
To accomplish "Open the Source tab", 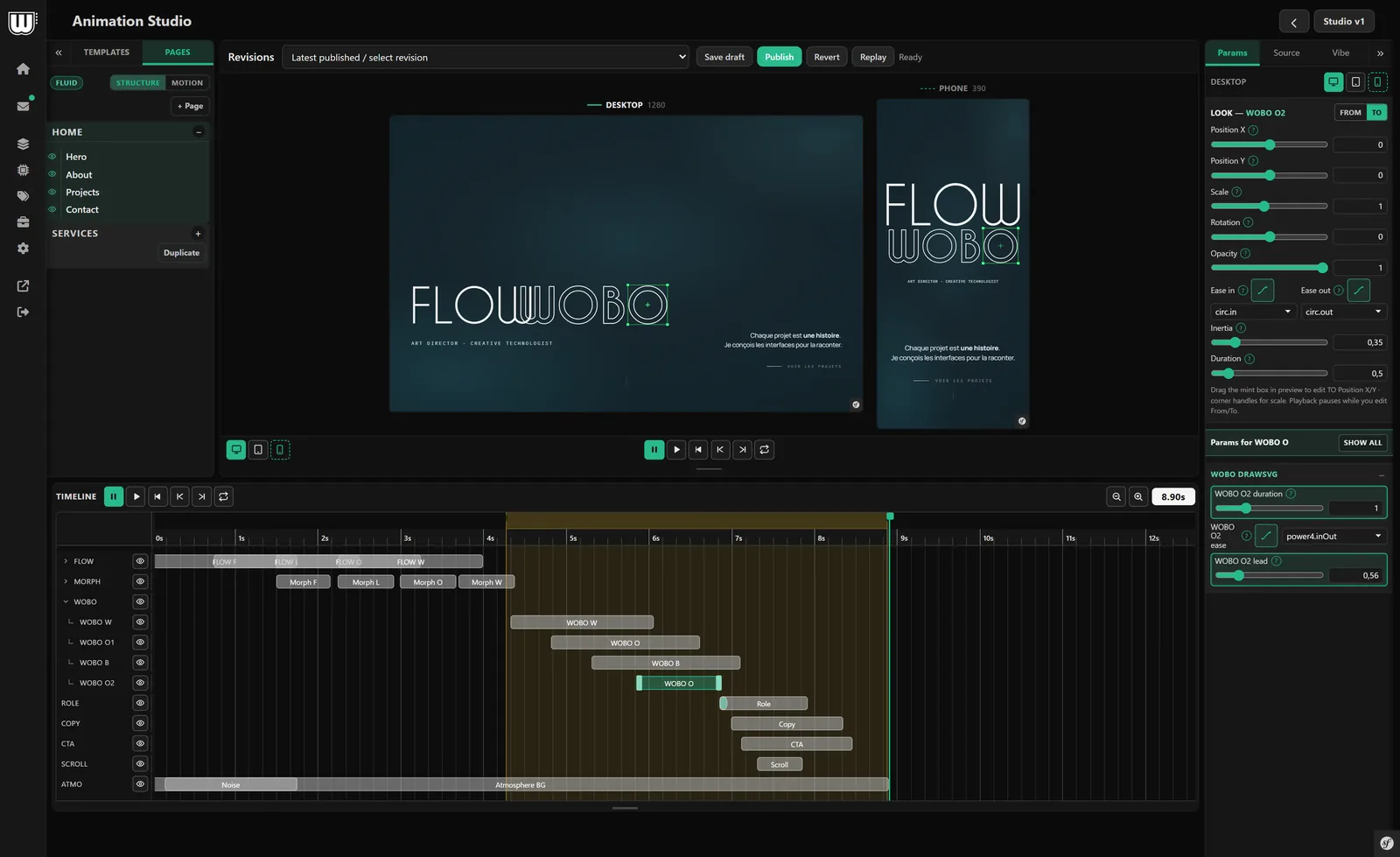I will tap(1286, 53).
